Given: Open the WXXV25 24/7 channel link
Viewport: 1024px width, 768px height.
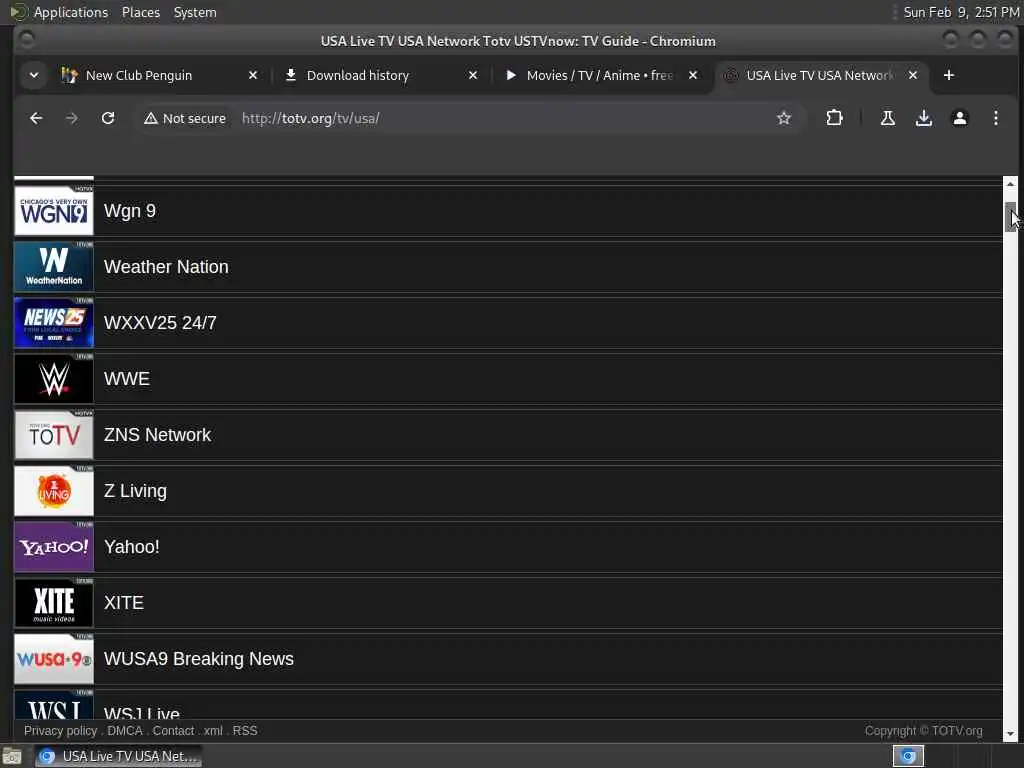Looking at the screenshot, I should (160, 323).
